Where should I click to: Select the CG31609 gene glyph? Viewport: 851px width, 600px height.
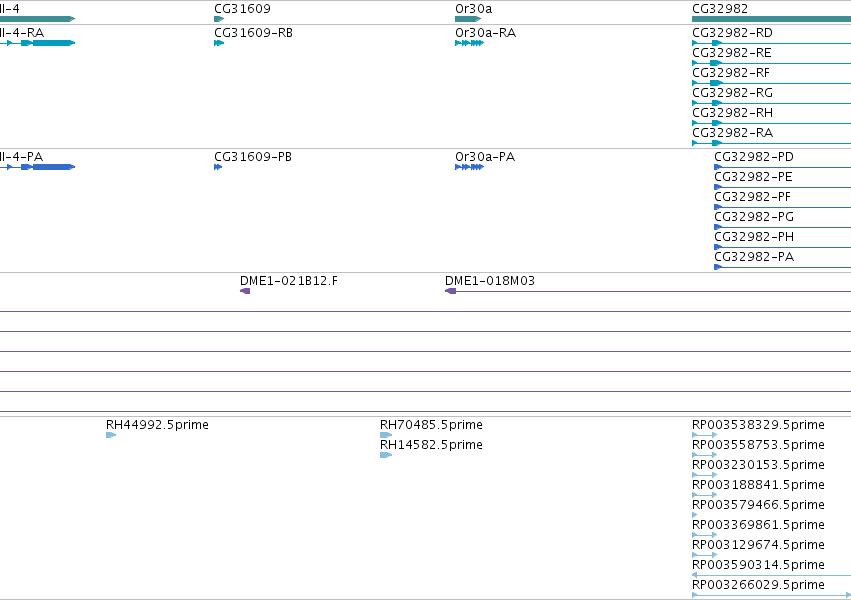click(219, 19)
